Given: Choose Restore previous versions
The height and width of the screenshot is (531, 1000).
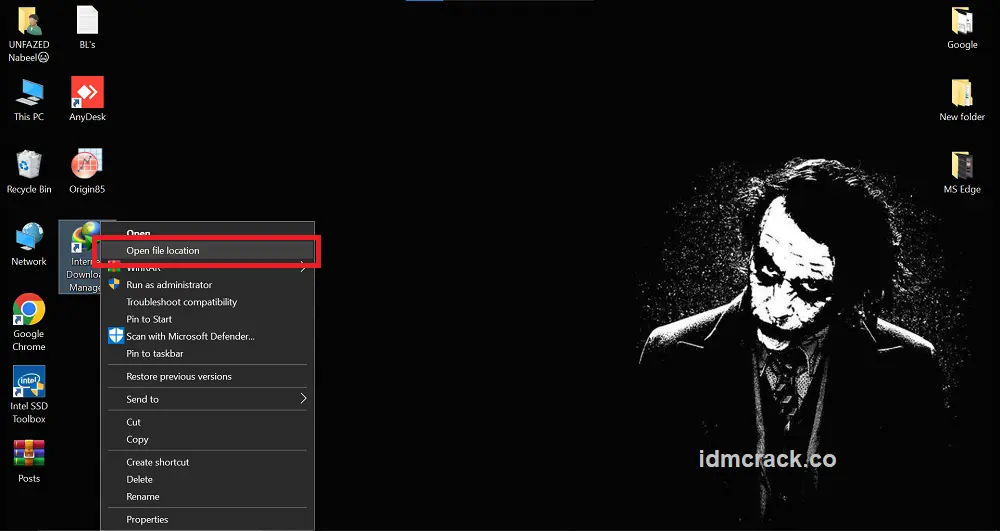Looking at the screenshot, I should point(207,377).
